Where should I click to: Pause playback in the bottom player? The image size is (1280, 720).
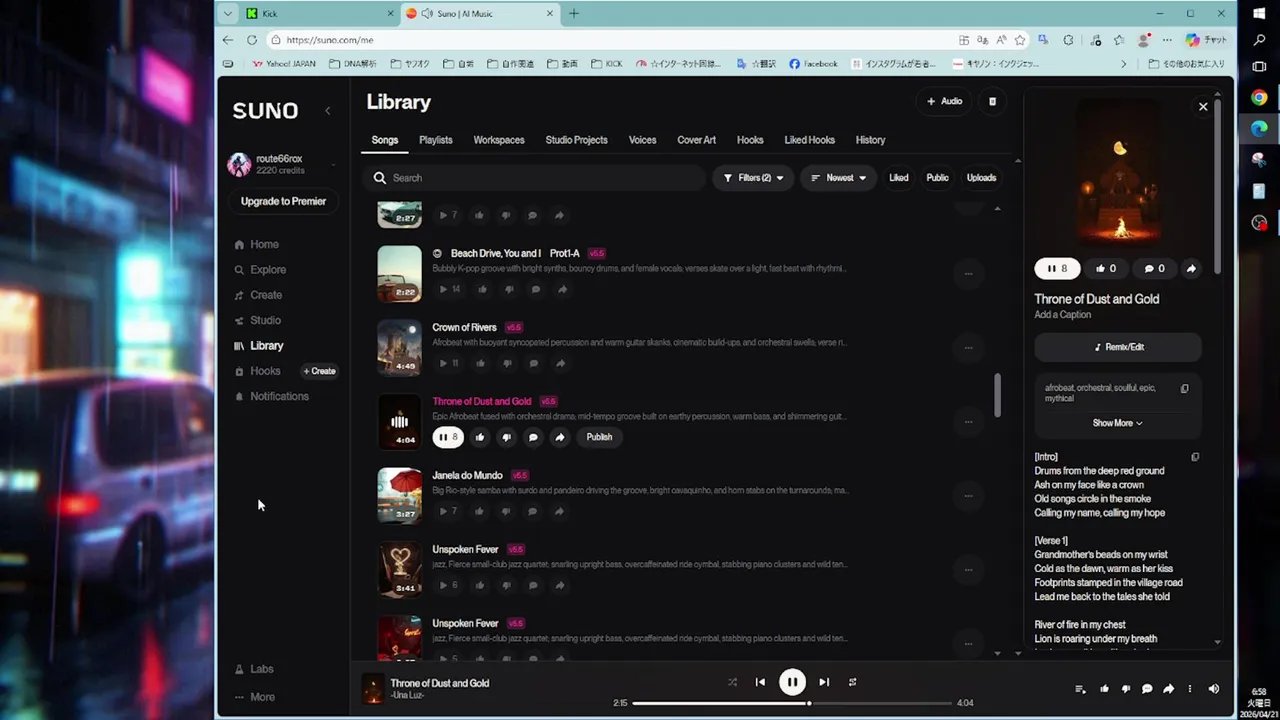[x=792, y=682]
